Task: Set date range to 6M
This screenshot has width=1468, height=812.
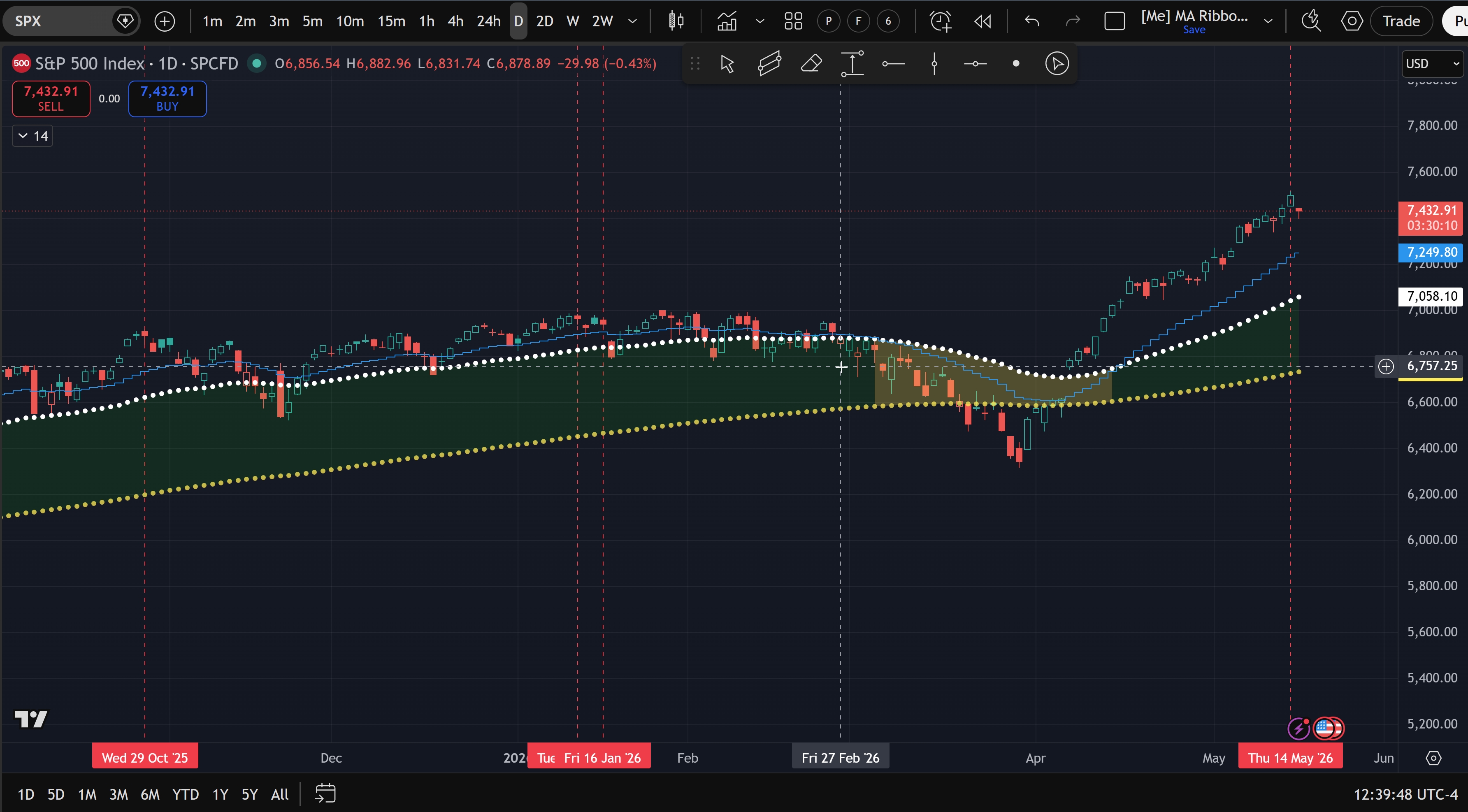Action: coord(150,794)
